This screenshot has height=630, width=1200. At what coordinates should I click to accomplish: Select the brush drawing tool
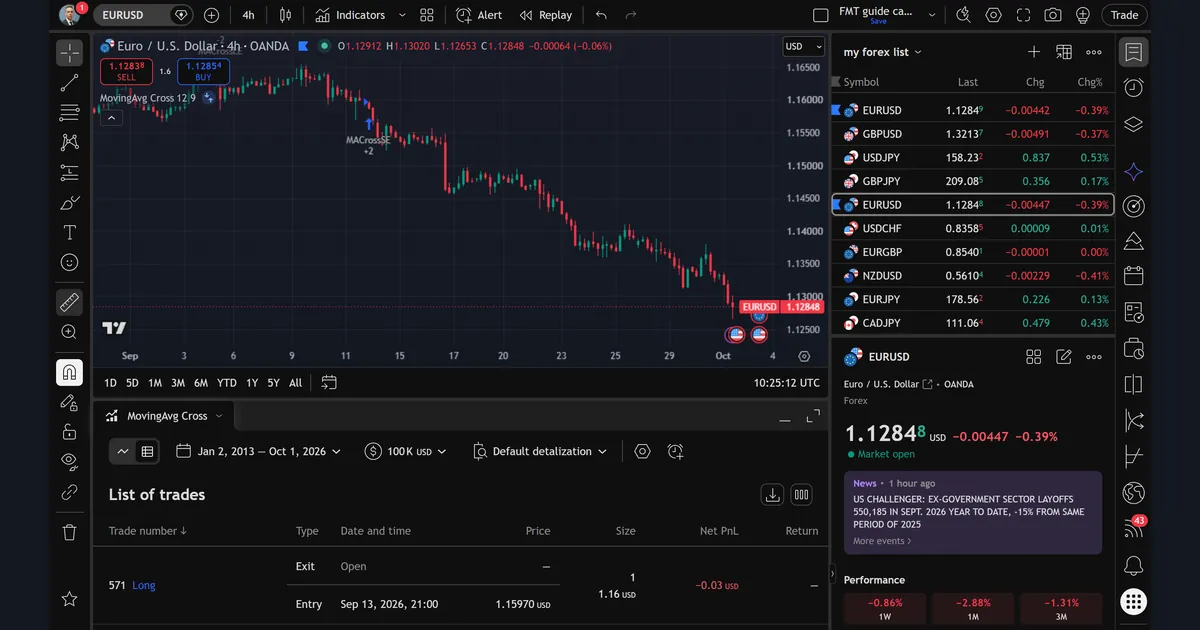point(69,203)
